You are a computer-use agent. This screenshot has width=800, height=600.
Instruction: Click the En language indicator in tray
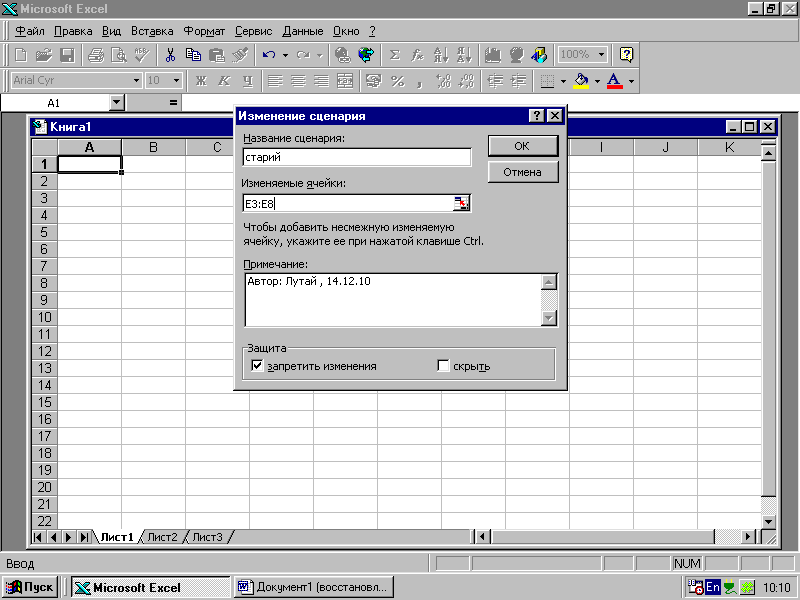[712, 587]
